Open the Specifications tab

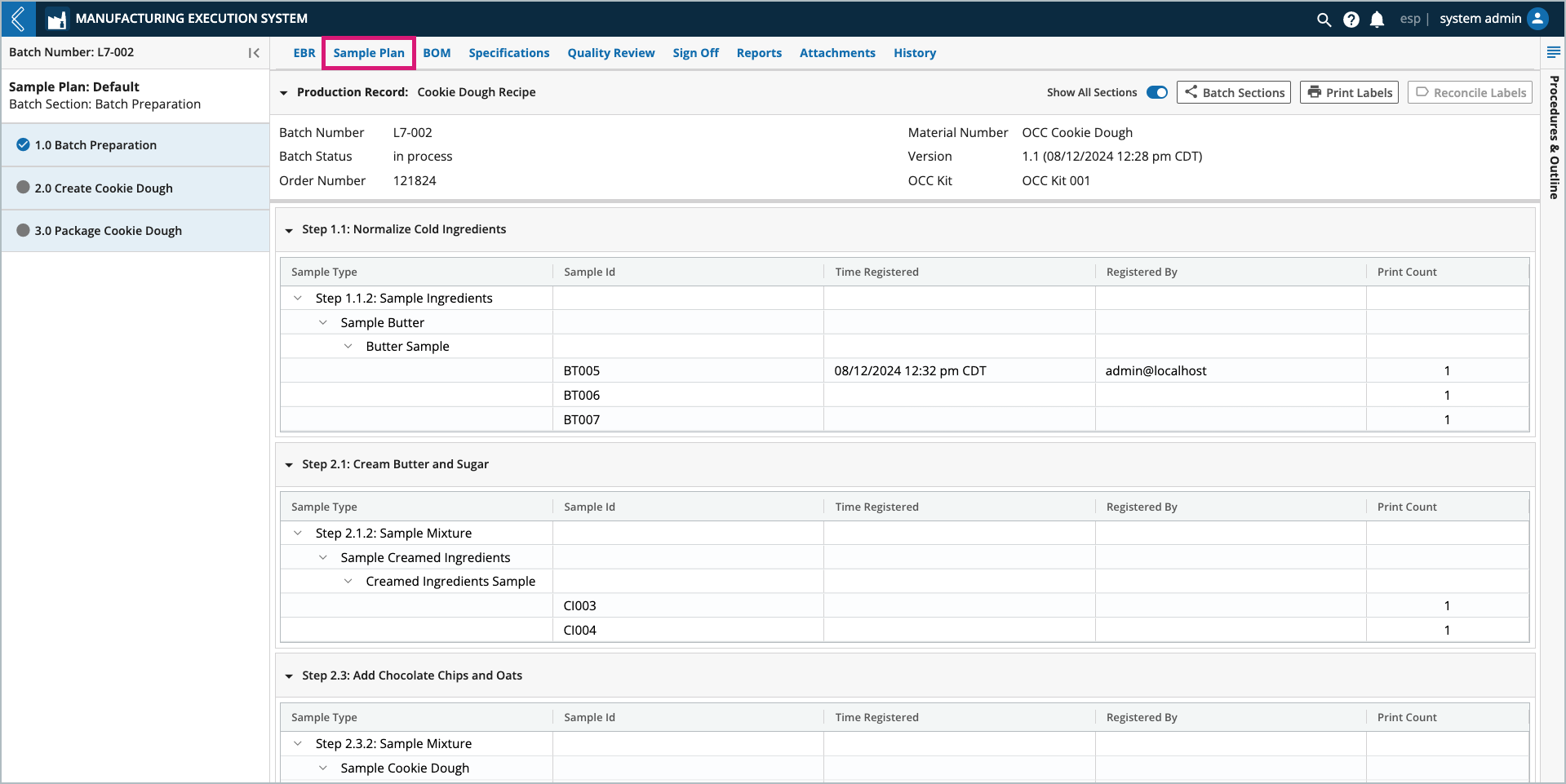pos(509,53)
